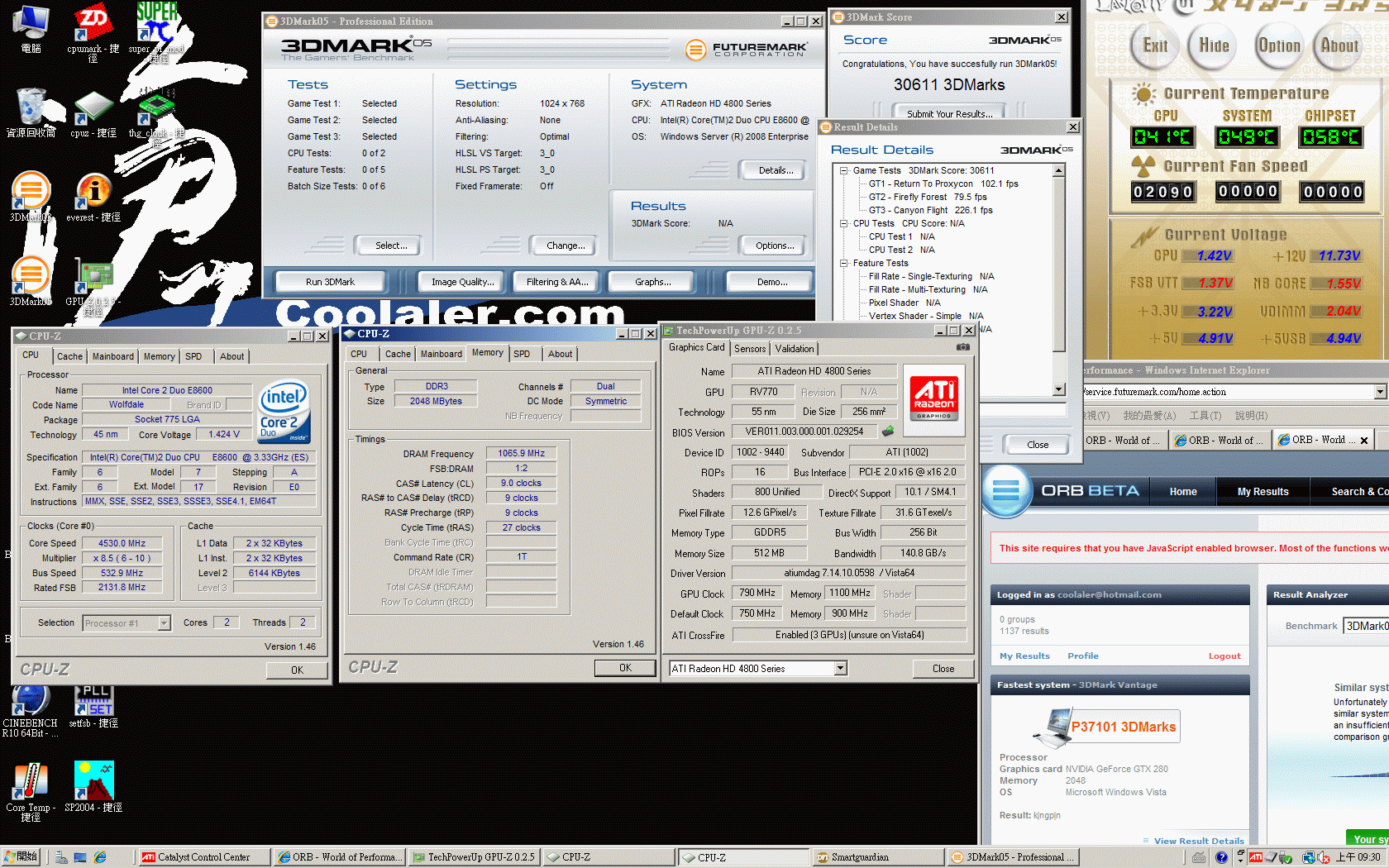Click the P37101 3DMarks score thumbnail

click(x=1108, y=727)
